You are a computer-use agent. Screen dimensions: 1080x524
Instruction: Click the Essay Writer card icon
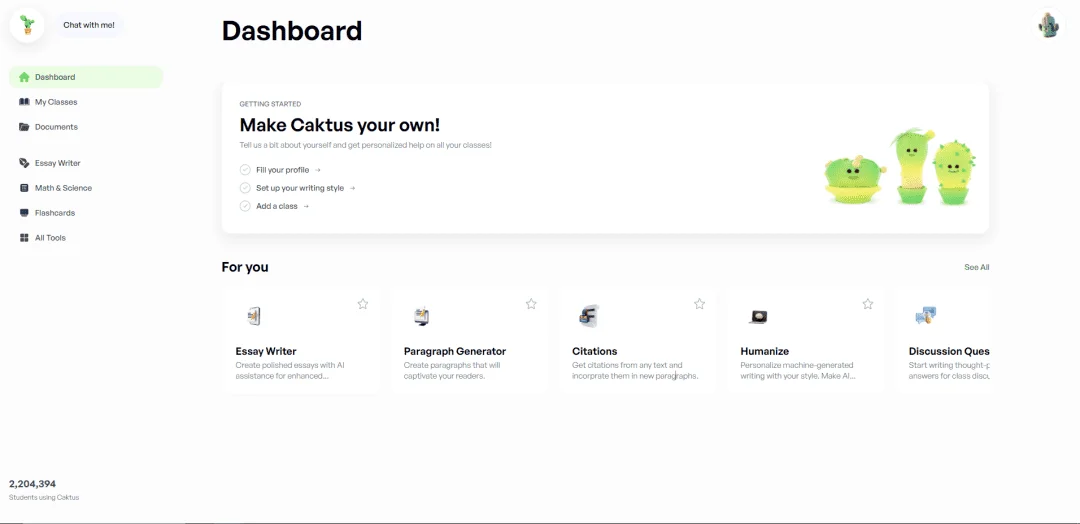[254, 316]
